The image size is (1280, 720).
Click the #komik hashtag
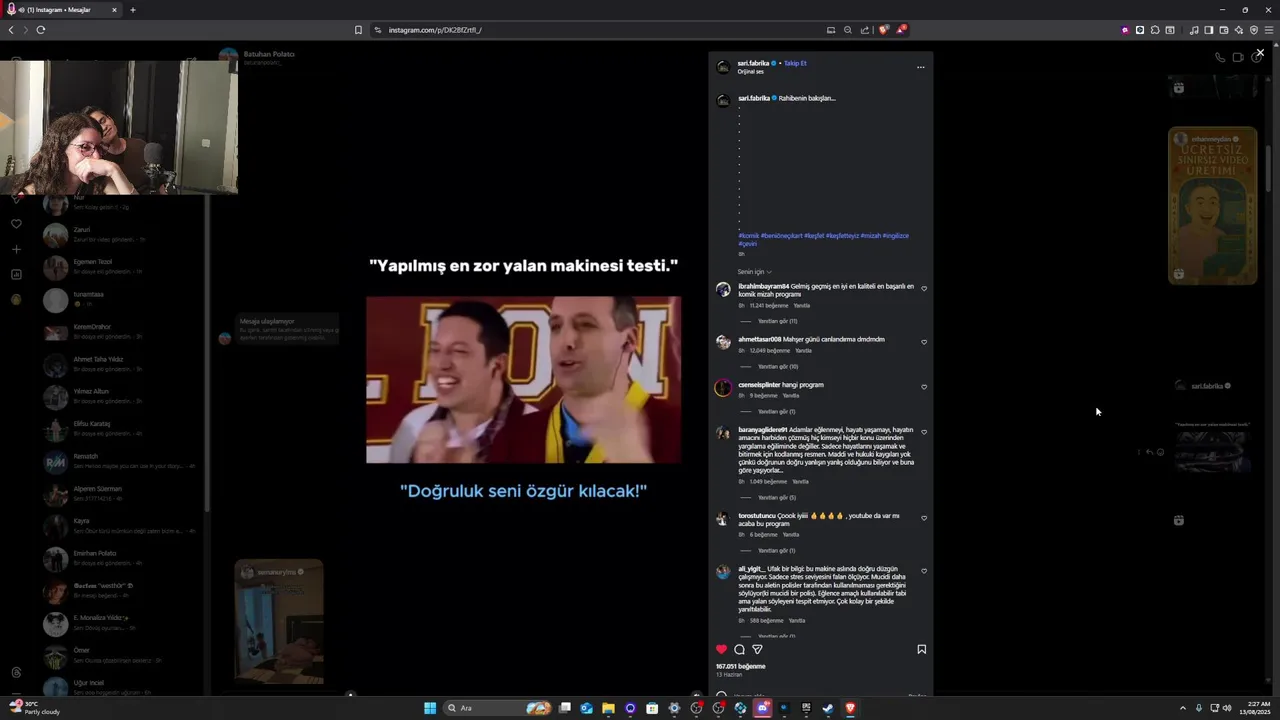[x=749, y=236]
